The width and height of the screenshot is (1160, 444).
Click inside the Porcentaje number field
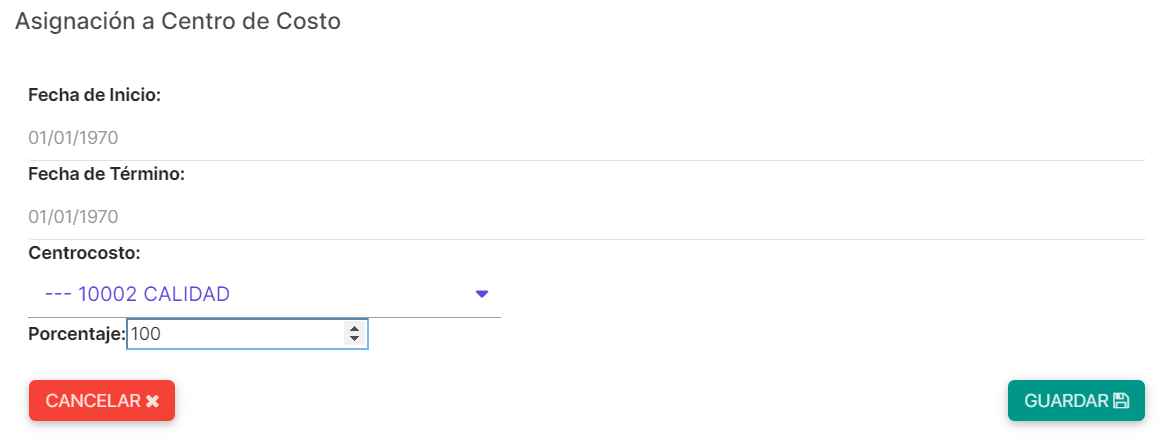coord(247,334)
